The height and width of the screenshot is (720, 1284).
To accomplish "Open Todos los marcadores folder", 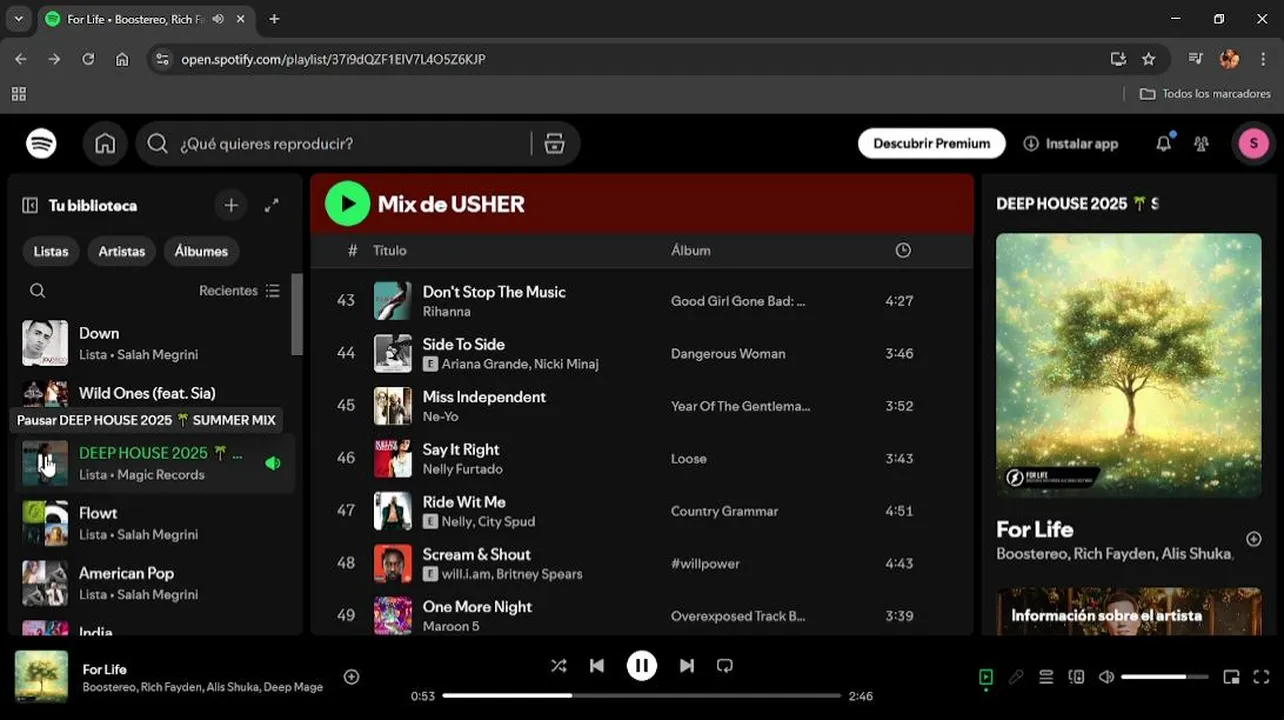I will click(x=1205, y=93).
